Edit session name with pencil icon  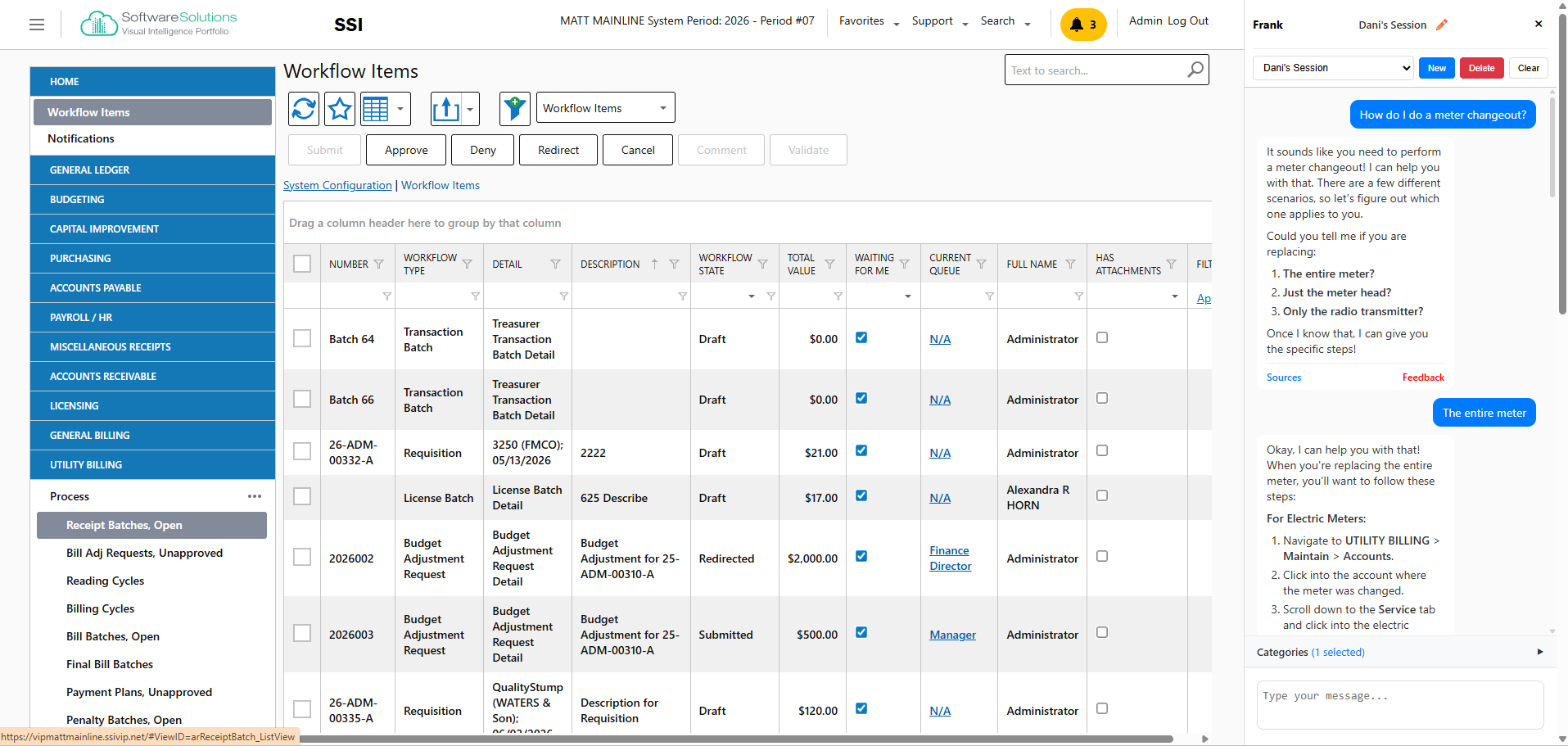click(x=1442, y=25)
